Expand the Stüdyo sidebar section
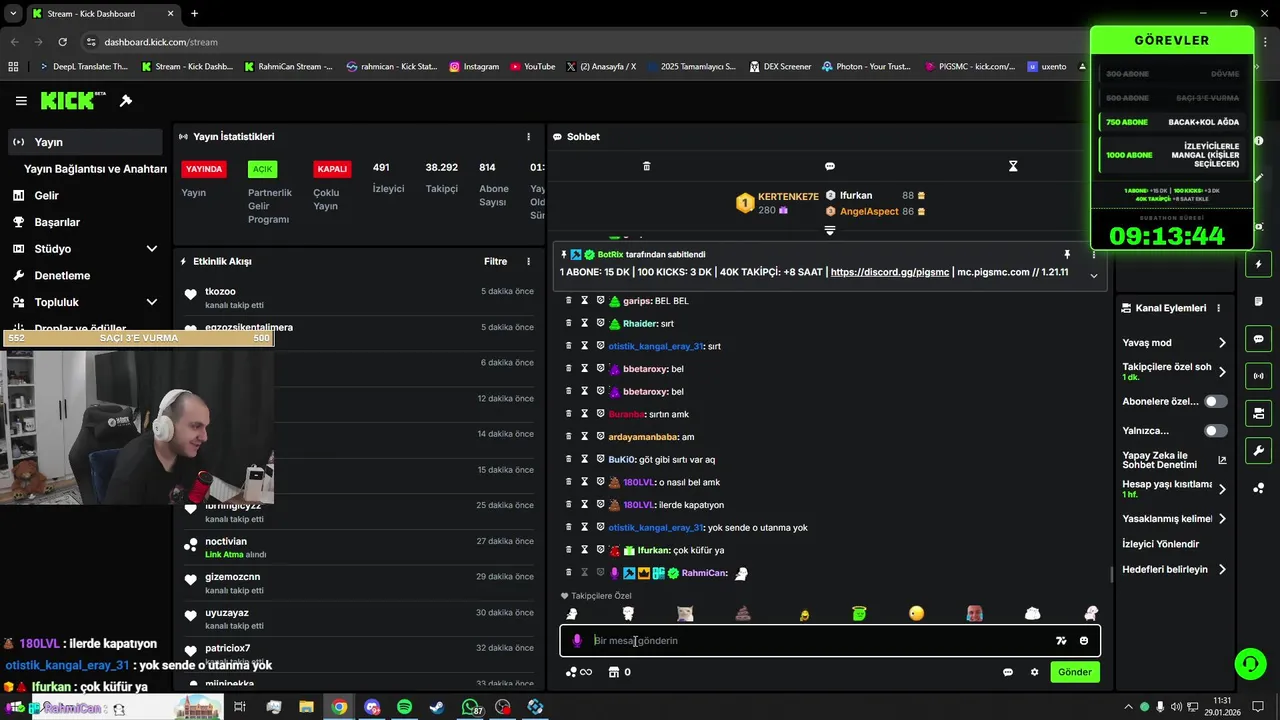1280x720 pixels. [x=152, y=249]
